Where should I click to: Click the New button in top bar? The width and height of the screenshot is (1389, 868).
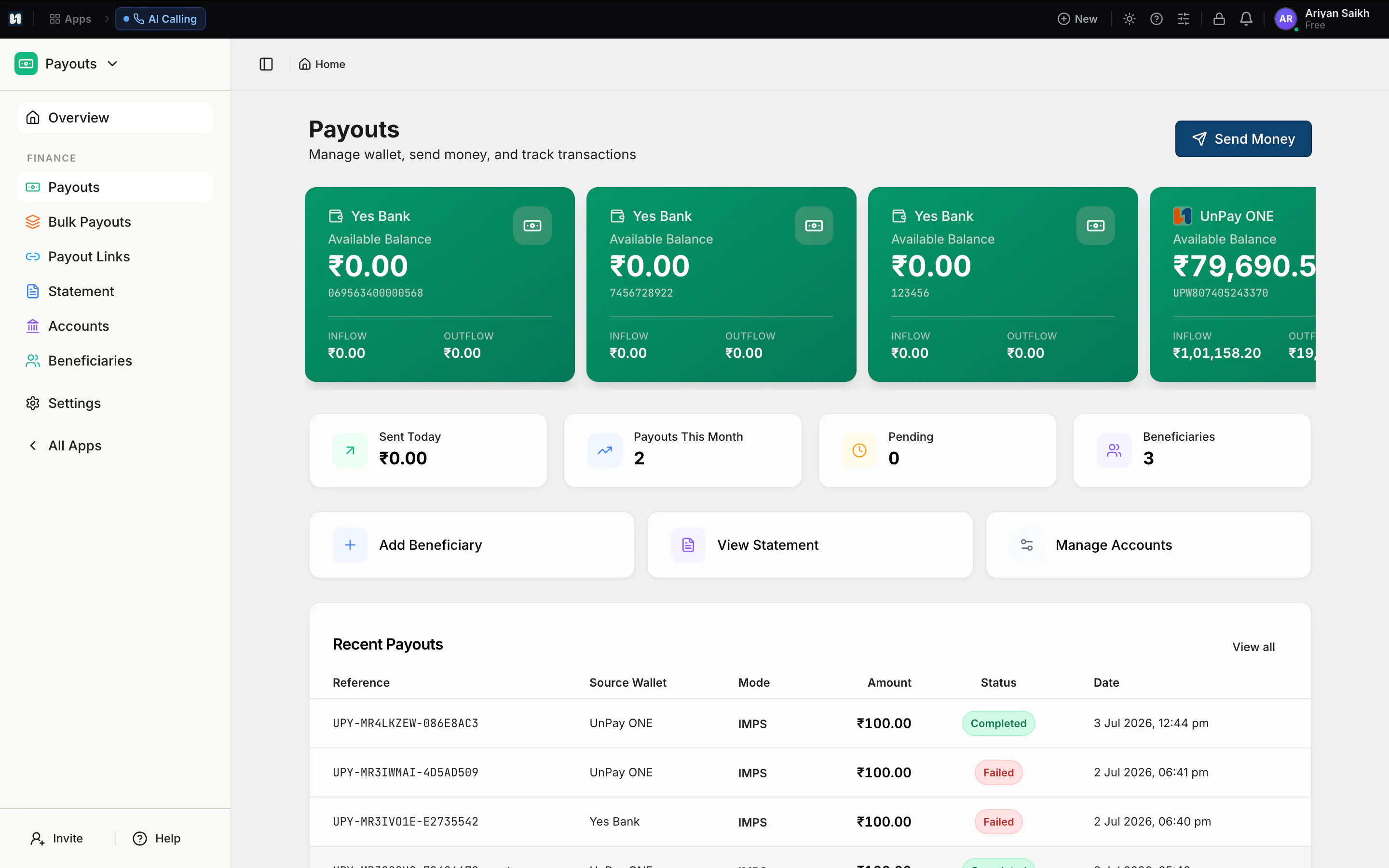coord(1077,19)
